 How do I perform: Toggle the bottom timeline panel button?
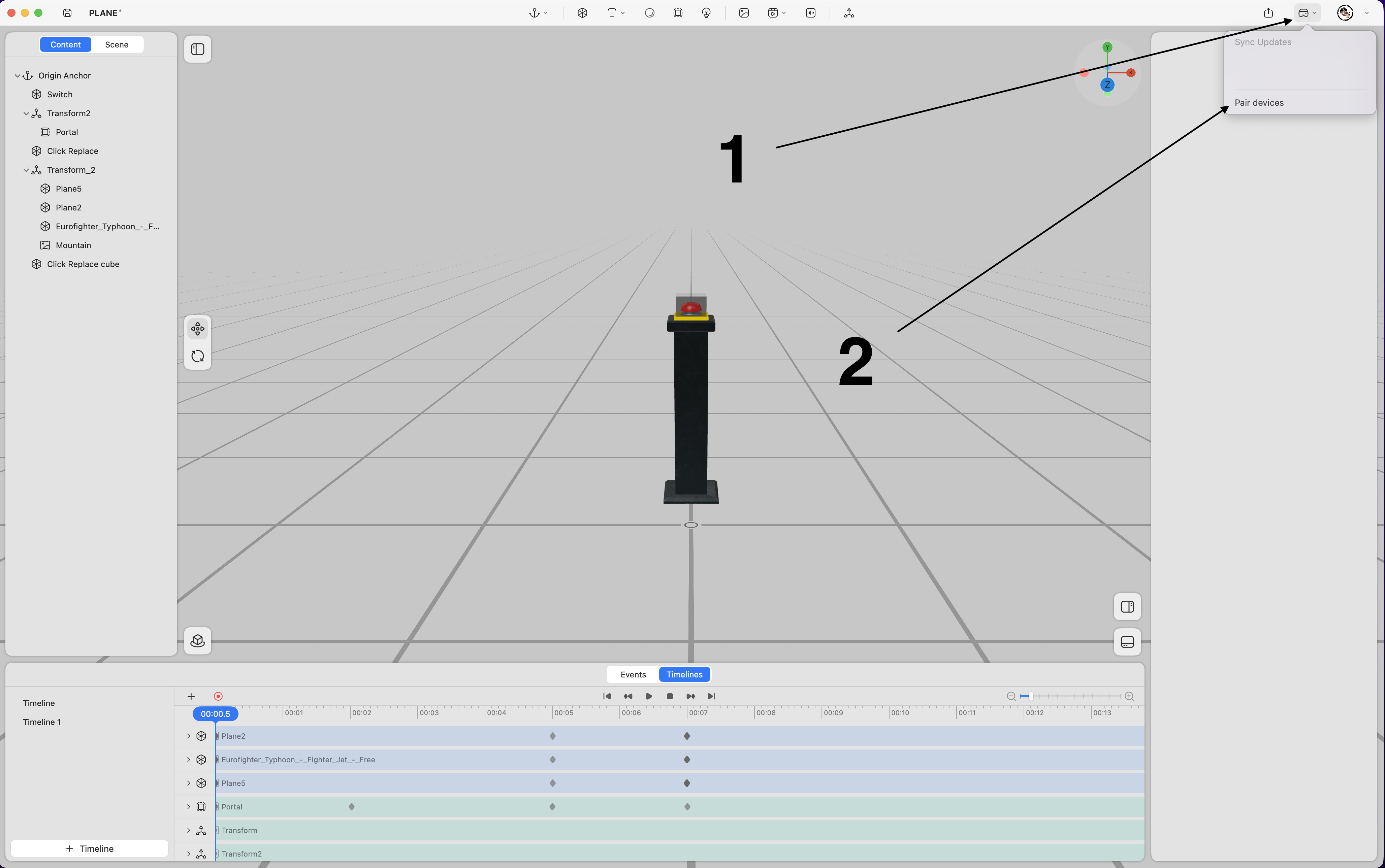coord(1127,642)
